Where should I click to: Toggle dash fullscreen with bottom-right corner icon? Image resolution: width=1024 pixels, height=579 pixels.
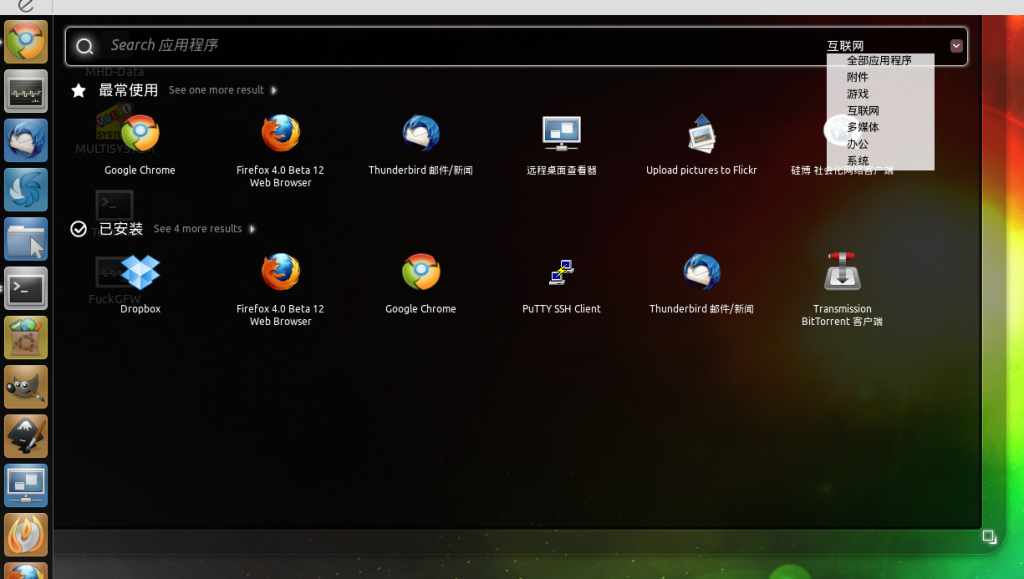[x=989, y=537]
